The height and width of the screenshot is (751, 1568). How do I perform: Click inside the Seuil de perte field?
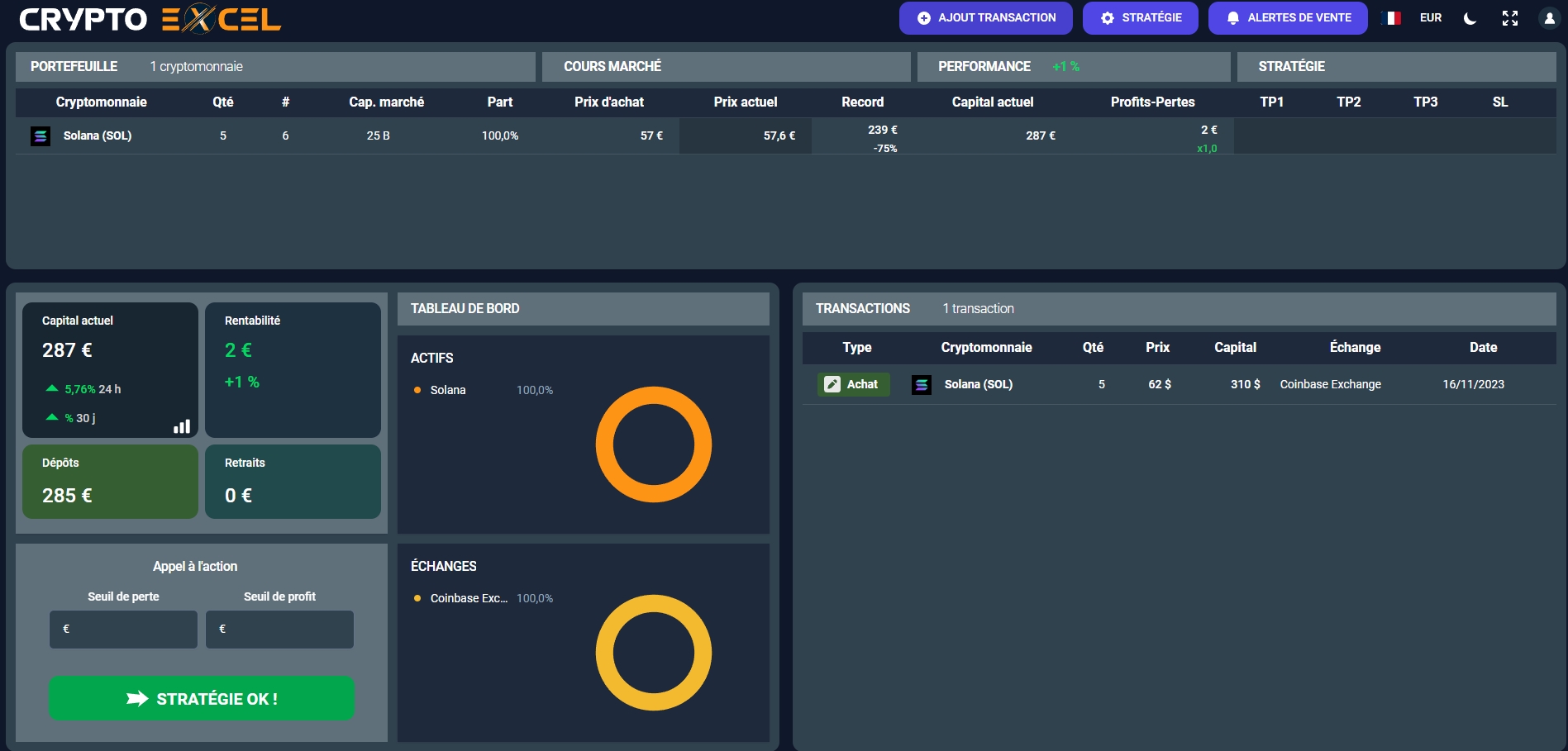(x=124, y=630)
